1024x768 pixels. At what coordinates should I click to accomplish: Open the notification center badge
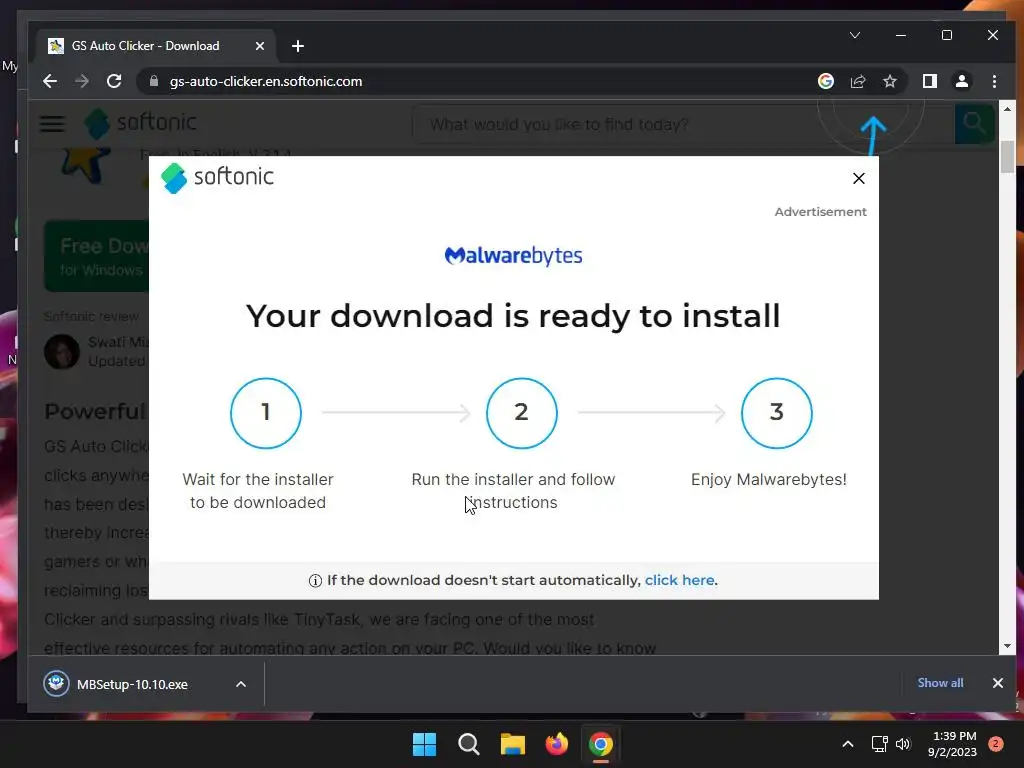pos(995,743)
